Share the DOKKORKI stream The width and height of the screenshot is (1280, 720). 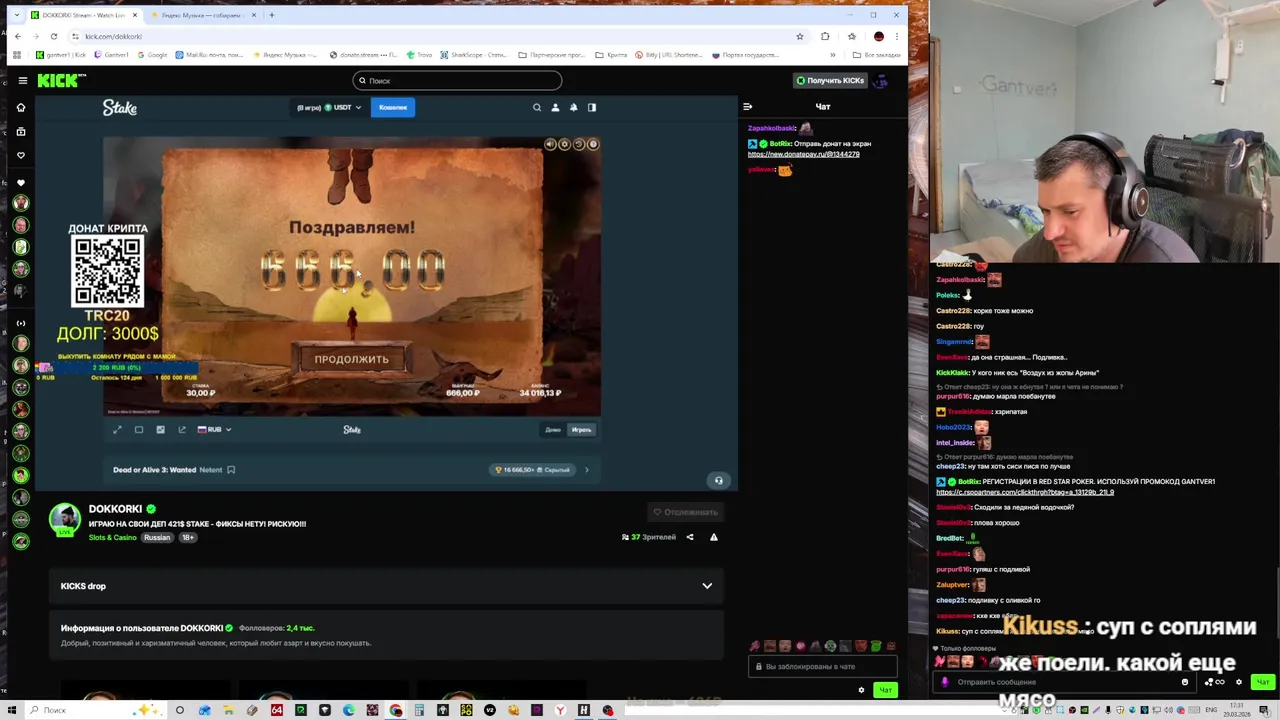point(689,537)
